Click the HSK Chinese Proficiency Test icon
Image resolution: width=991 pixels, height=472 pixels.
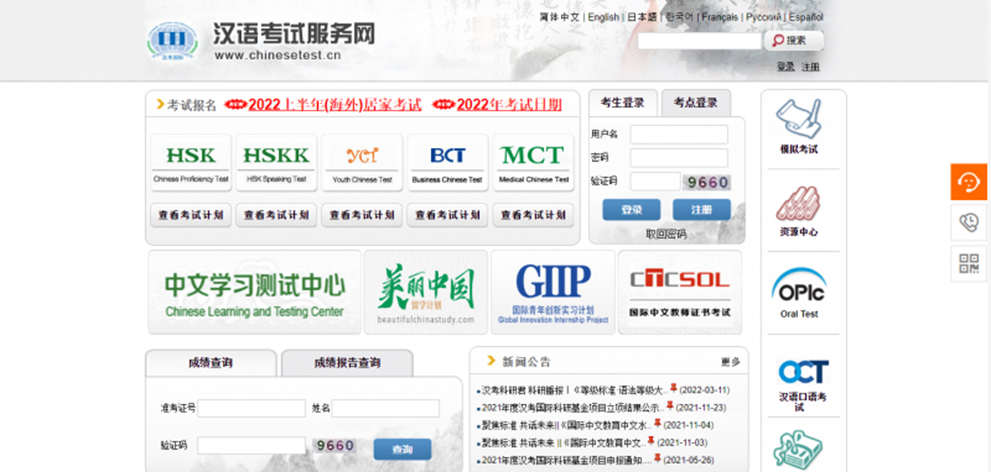[x=190, y=162]
